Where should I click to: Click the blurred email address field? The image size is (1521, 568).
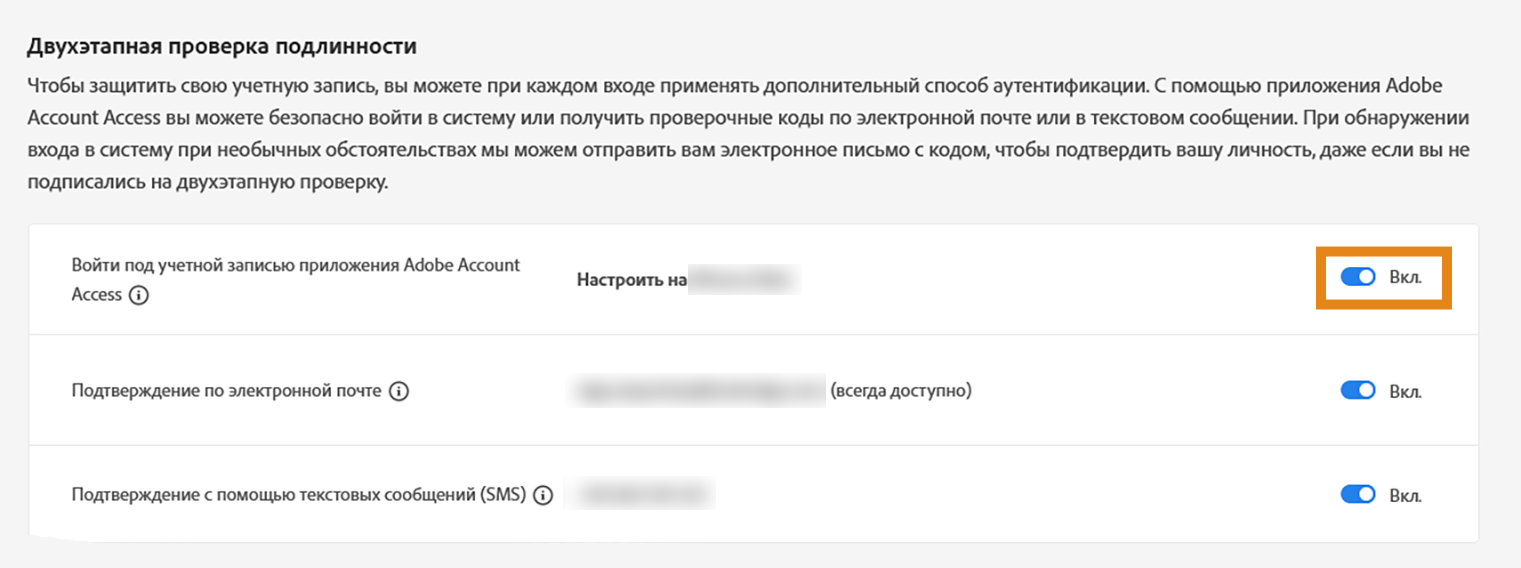(x=697, y=391)
